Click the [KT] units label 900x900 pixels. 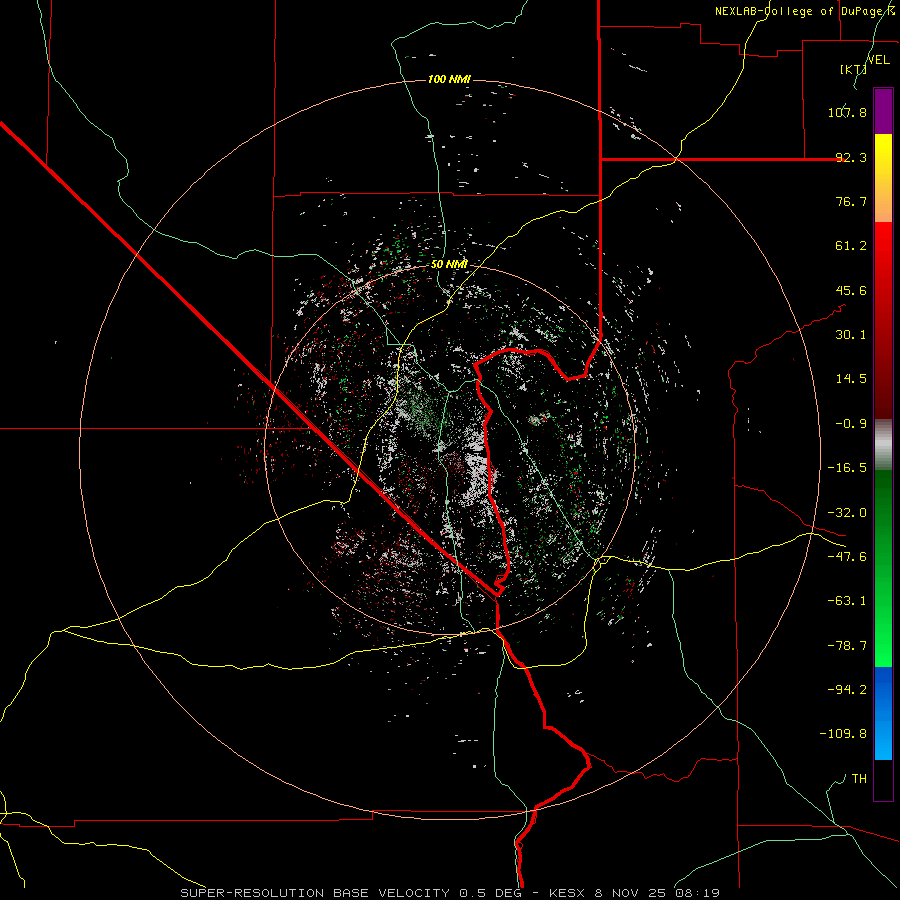click(x=854, y=69)
